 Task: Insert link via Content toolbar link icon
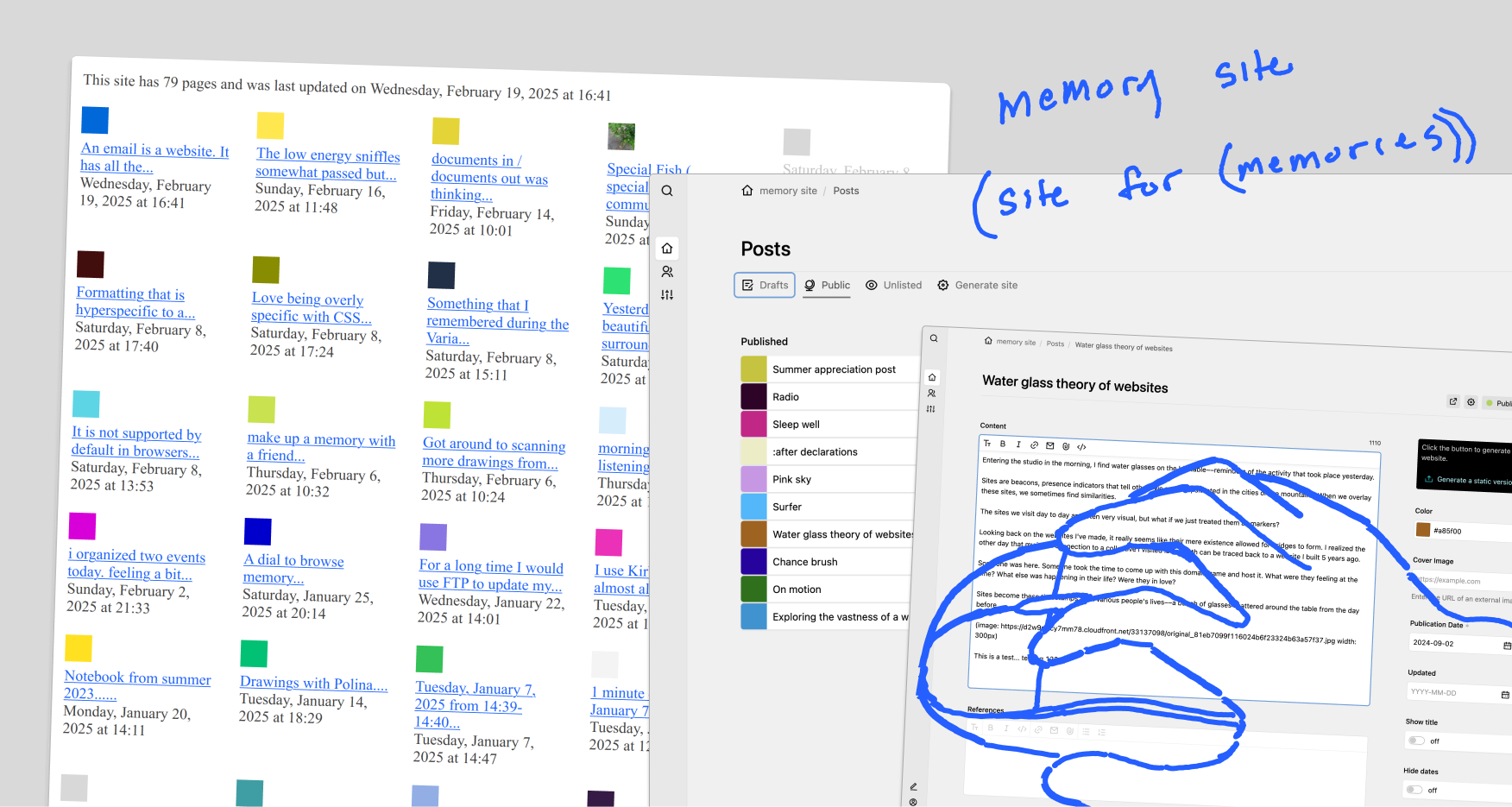pyautogui.click(x=1034, y=445)
